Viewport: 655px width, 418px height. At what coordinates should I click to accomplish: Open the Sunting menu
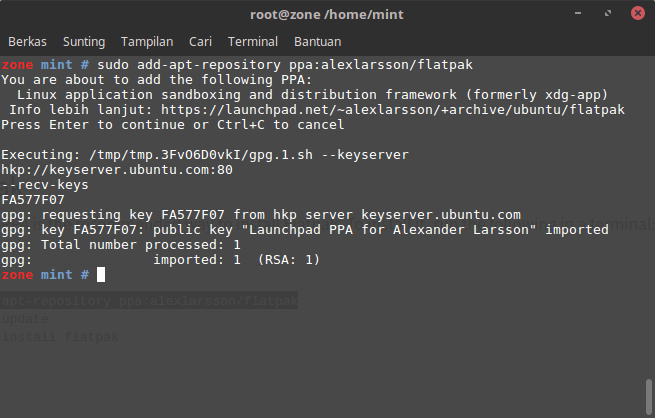84,42
